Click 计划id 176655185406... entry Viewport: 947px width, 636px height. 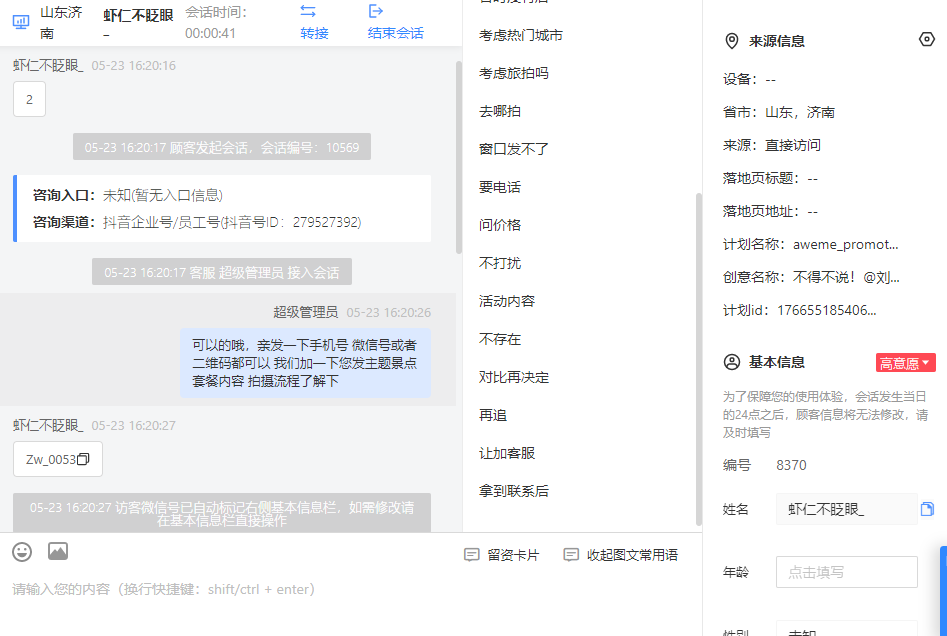[x=800, y=310]
